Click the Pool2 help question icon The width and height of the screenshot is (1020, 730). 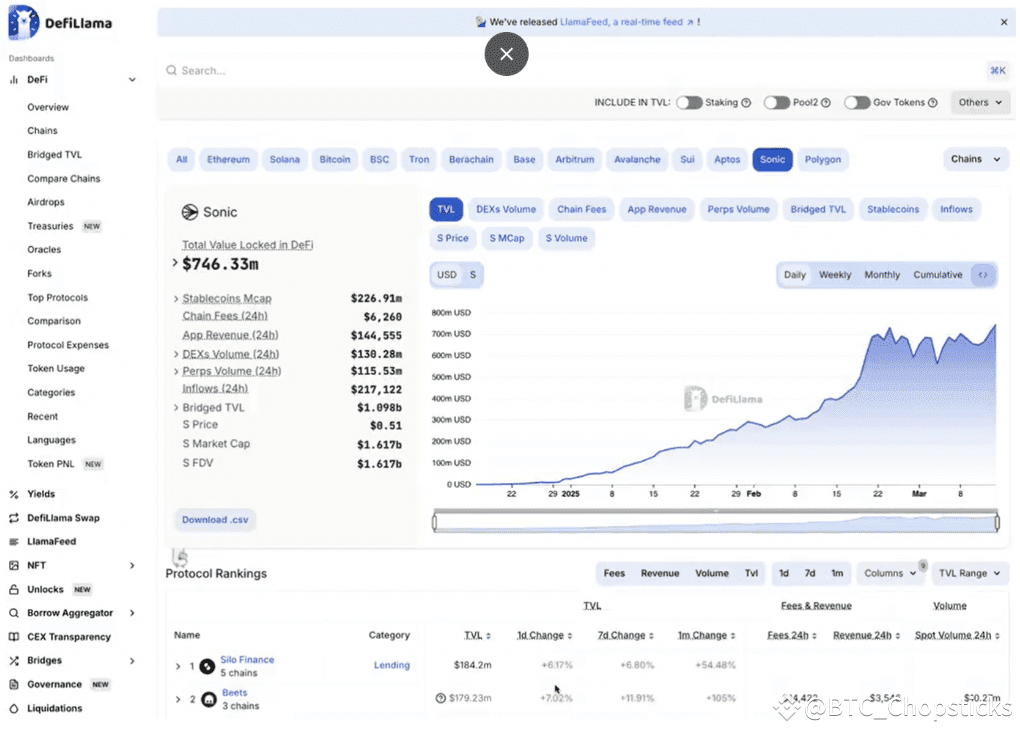click(825, 103)
